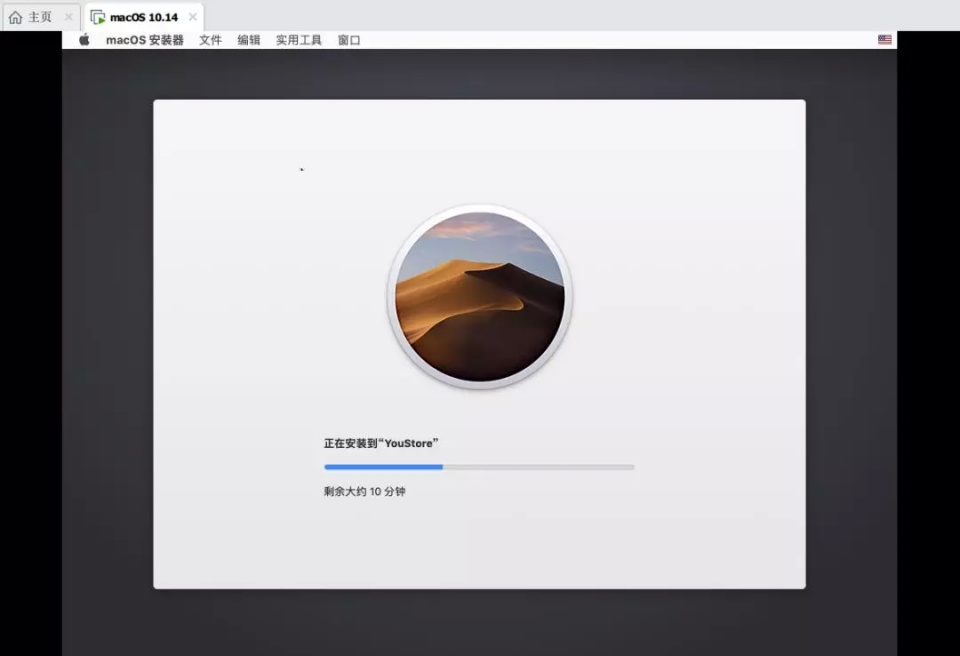
Task: Click the home icon on 主页 tab
Action: [x=15, y=17]
